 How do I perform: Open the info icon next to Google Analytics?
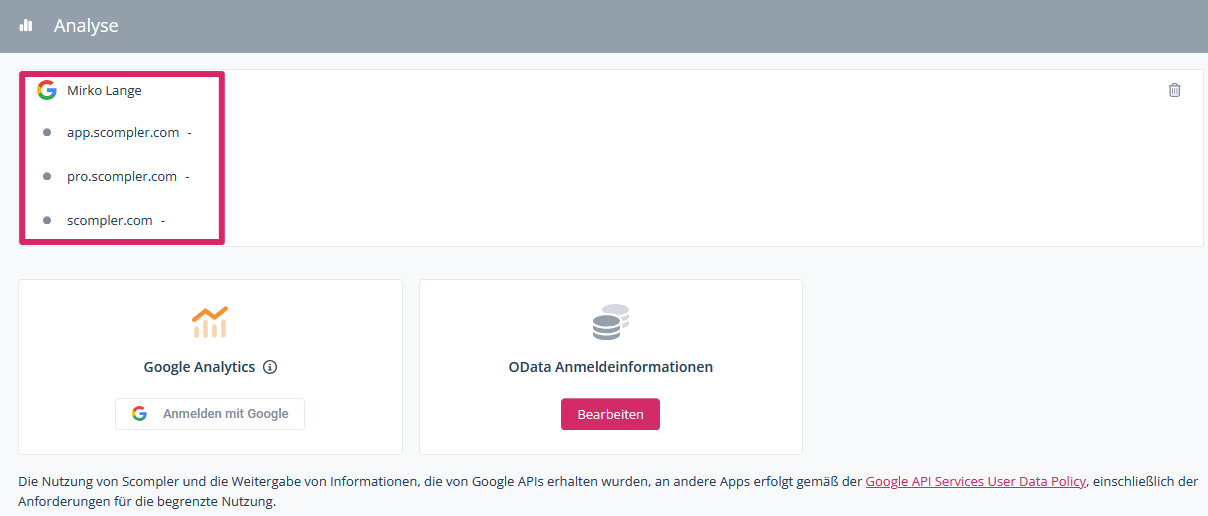(x=270, y=367)
